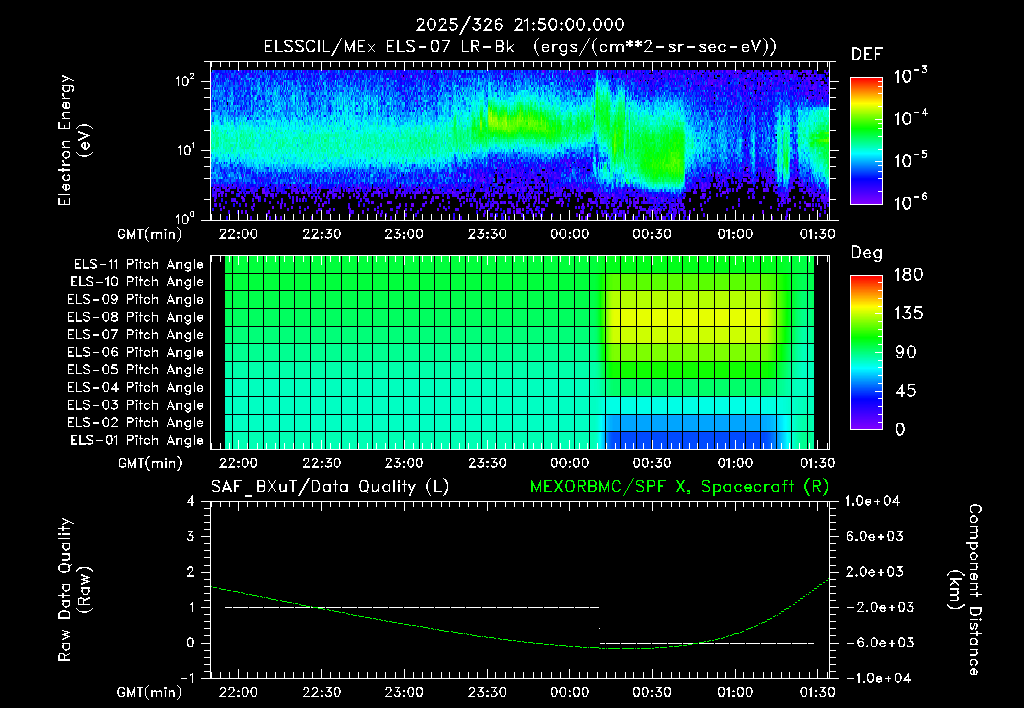
Task: Select the ELS-08 Pitch Angle row label
Action: (136, 317)
